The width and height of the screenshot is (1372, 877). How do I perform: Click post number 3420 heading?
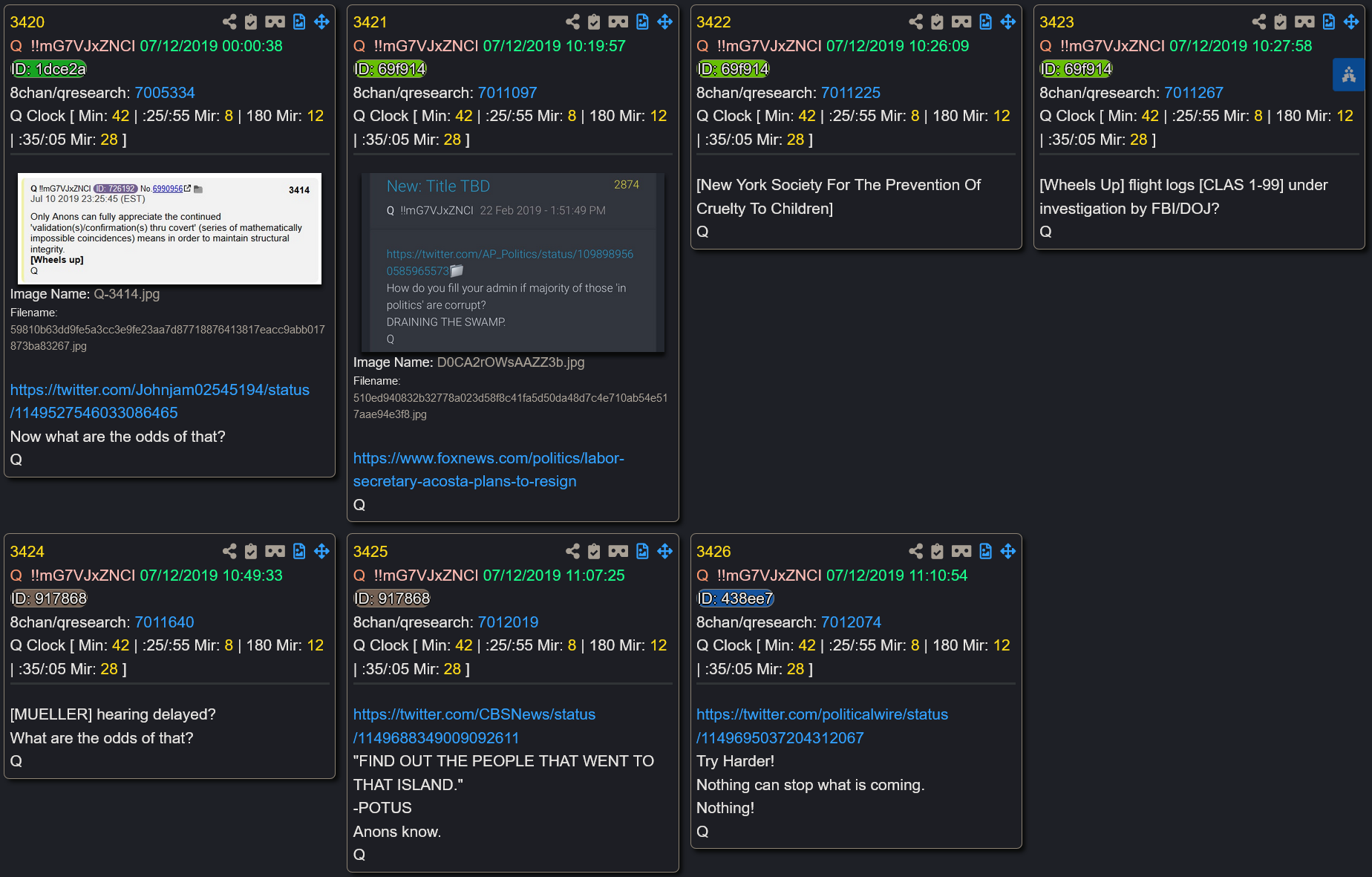click(27, 22)
